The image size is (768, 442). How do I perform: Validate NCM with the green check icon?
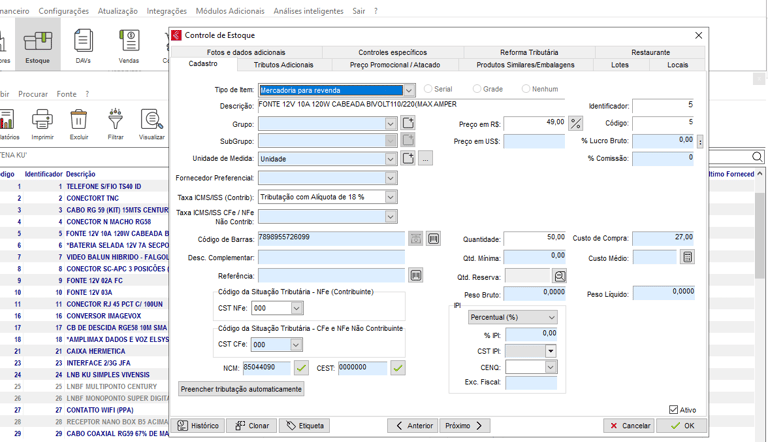click(x=302, y=368)
